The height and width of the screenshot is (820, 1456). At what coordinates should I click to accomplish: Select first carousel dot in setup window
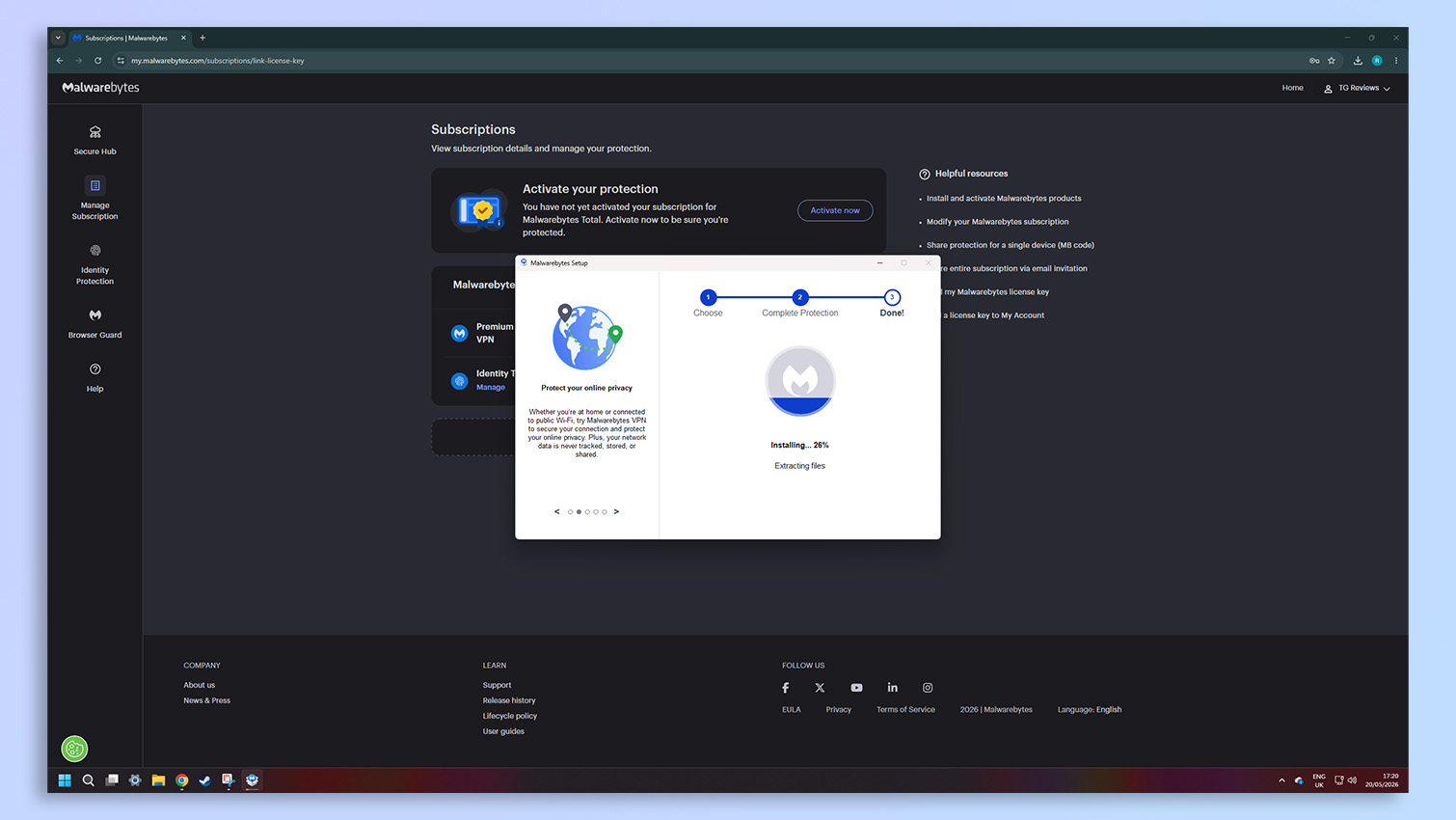570,512
